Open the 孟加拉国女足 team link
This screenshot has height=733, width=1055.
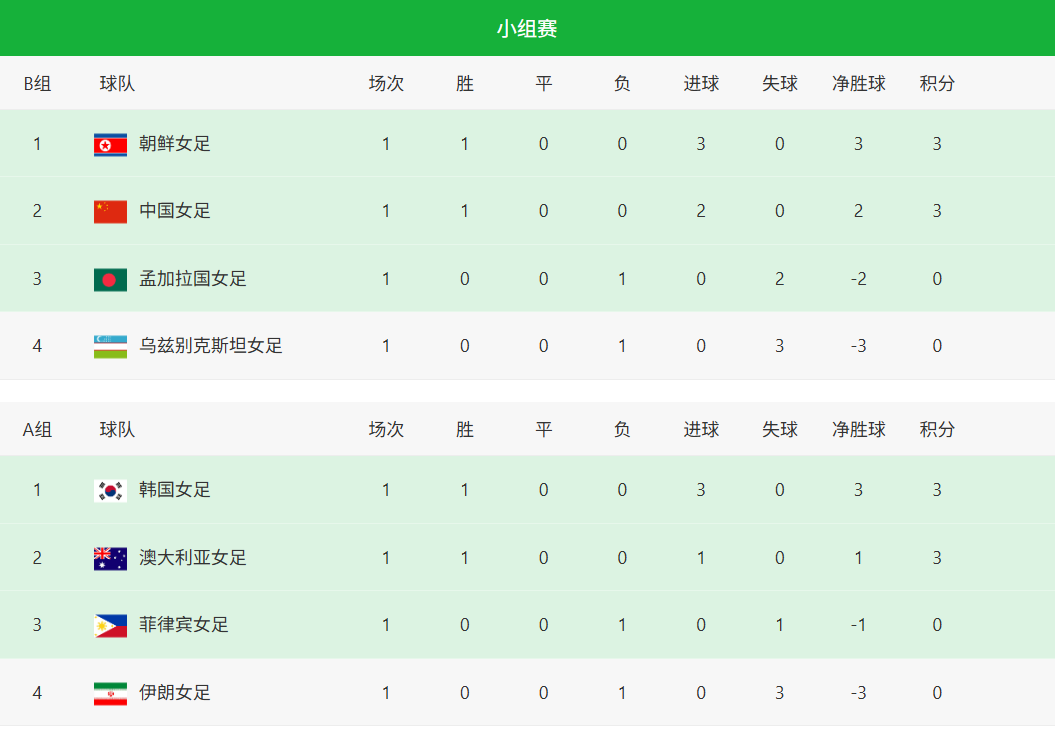193,279
